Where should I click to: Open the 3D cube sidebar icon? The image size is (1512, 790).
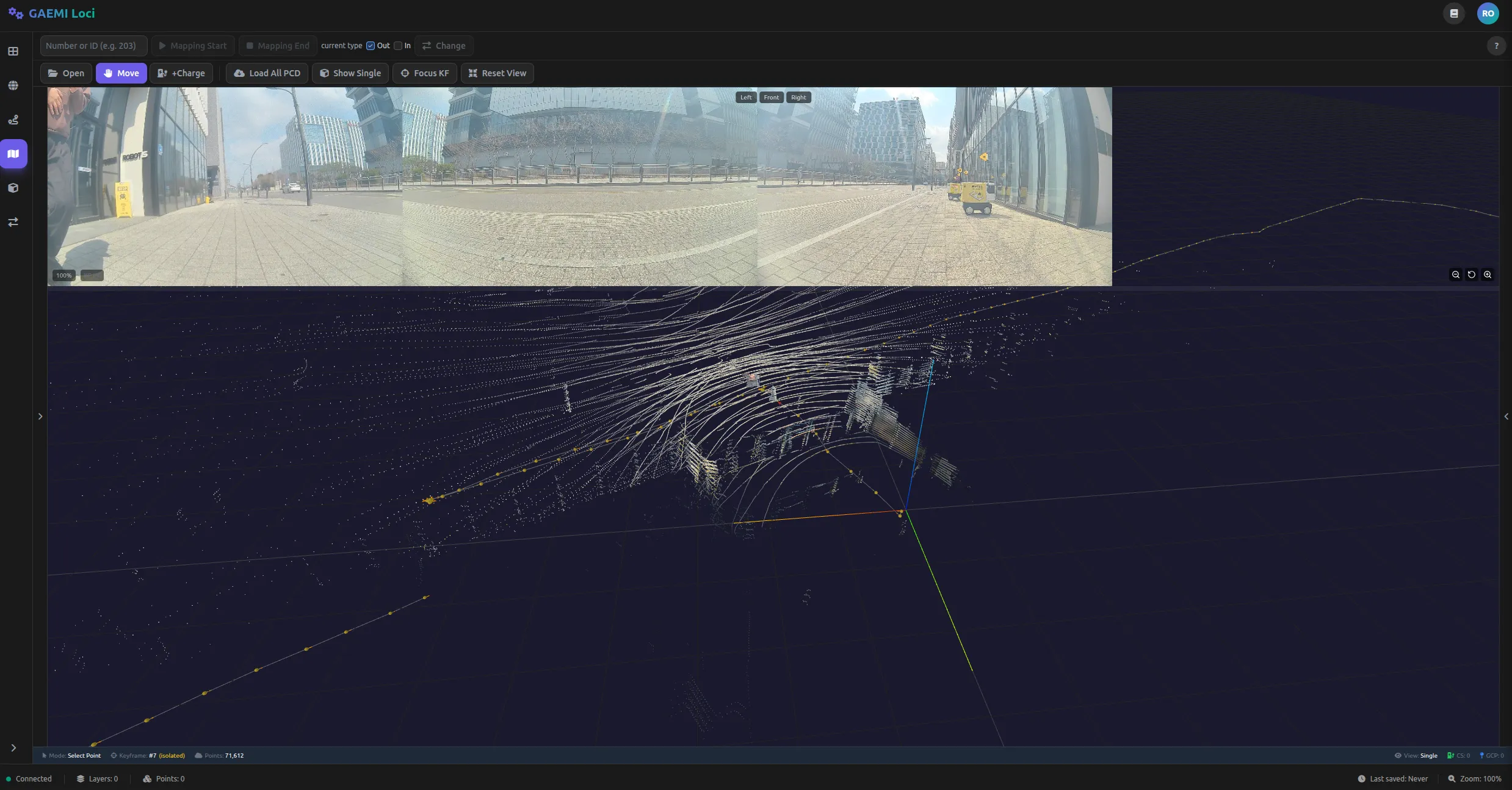[x=13, y=188]
